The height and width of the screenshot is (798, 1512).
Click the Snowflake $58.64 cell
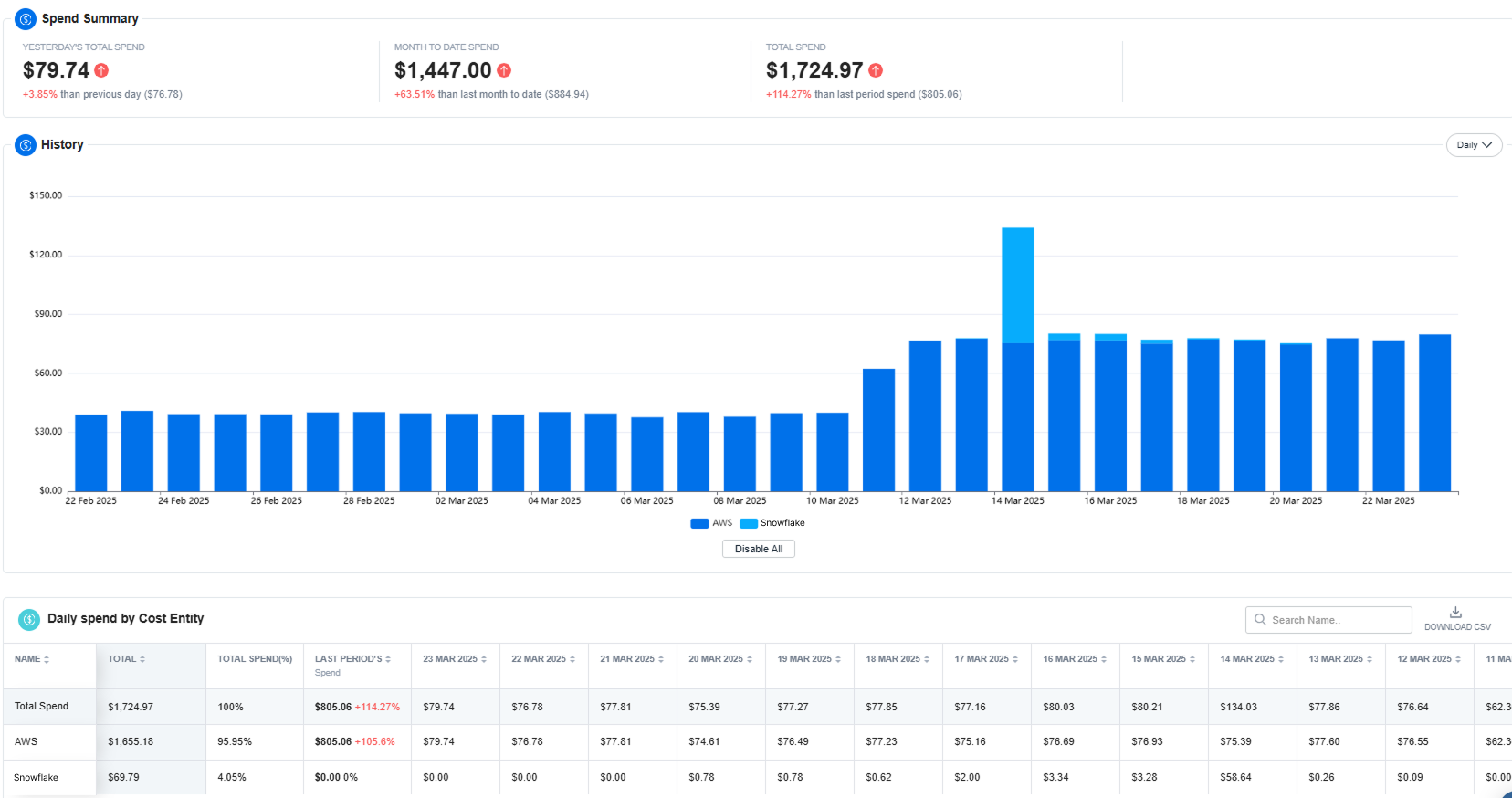point(1235,778)
